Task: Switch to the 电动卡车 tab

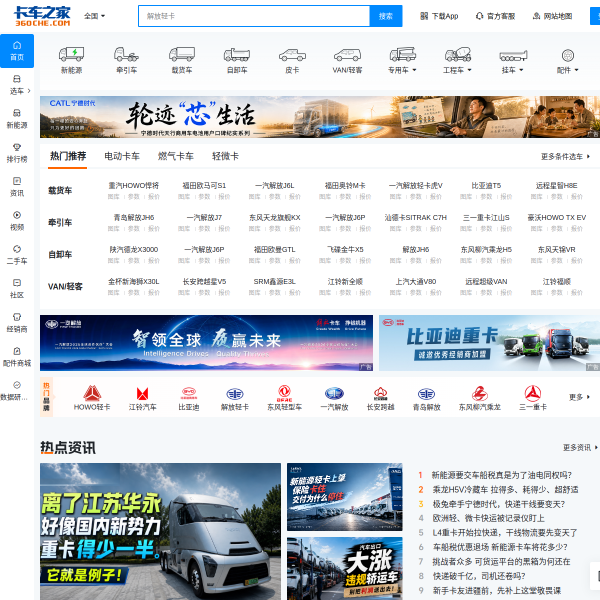Action: click(122, 156)
